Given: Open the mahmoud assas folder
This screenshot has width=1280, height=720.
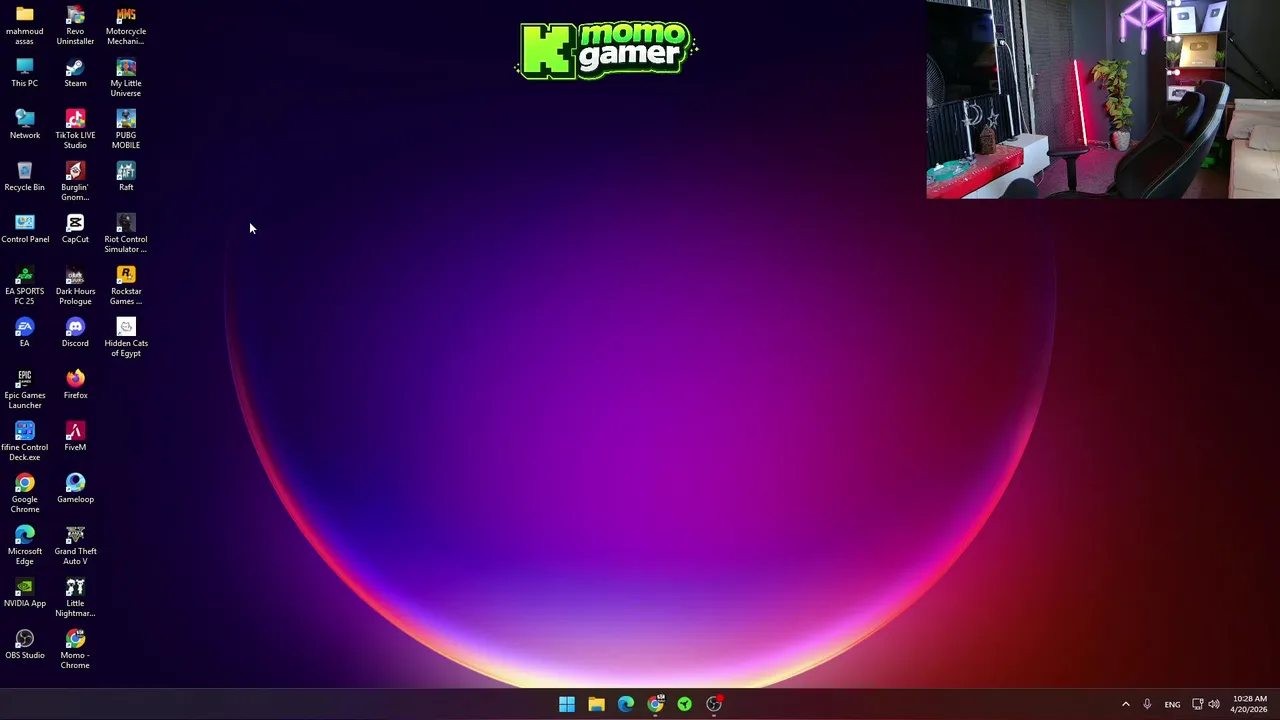Looking at the screenshot, I should 24,25.
